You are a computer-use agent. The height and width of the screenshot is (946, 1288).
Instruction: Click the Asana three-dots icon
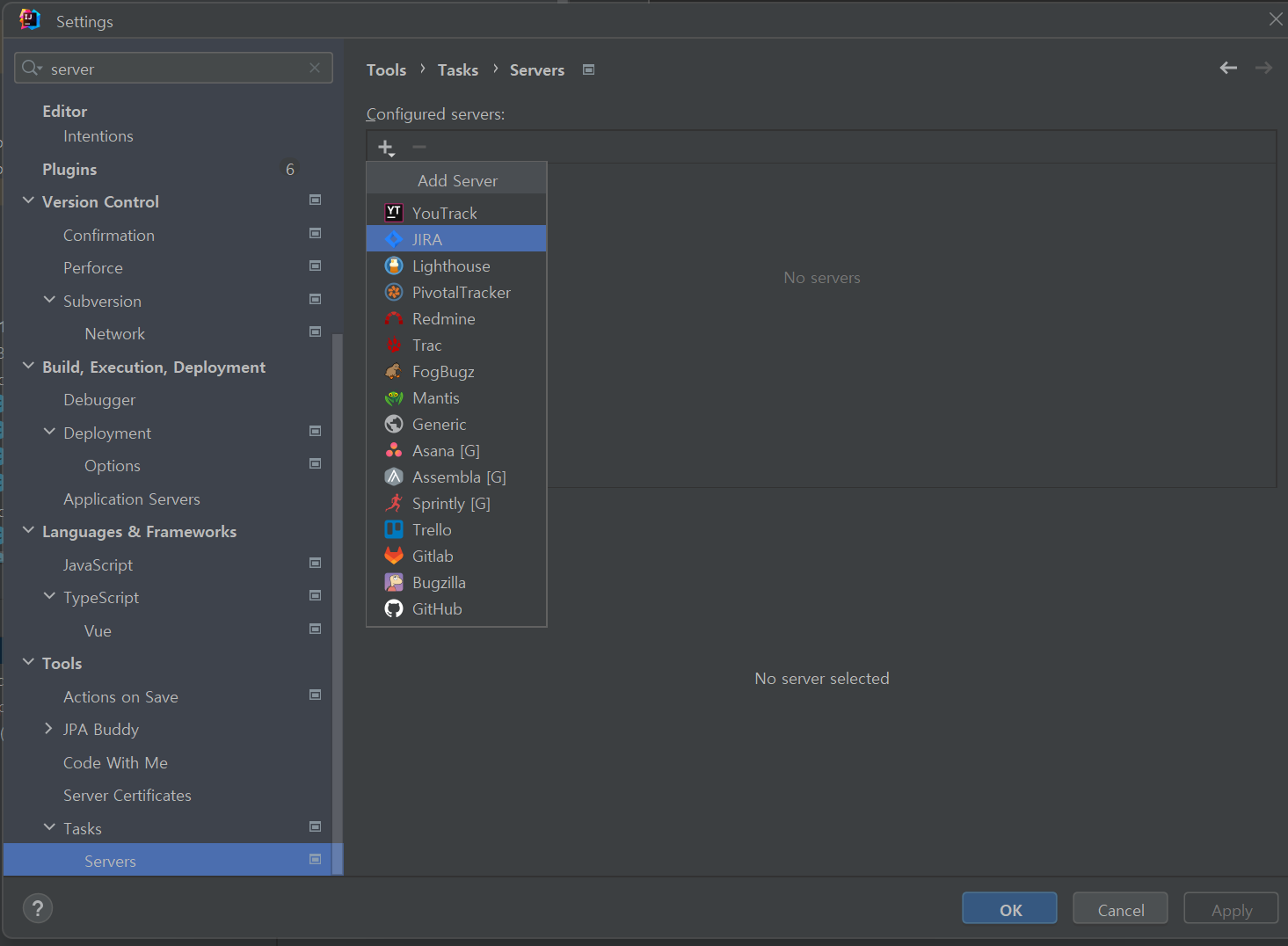(x=394, y=450)
